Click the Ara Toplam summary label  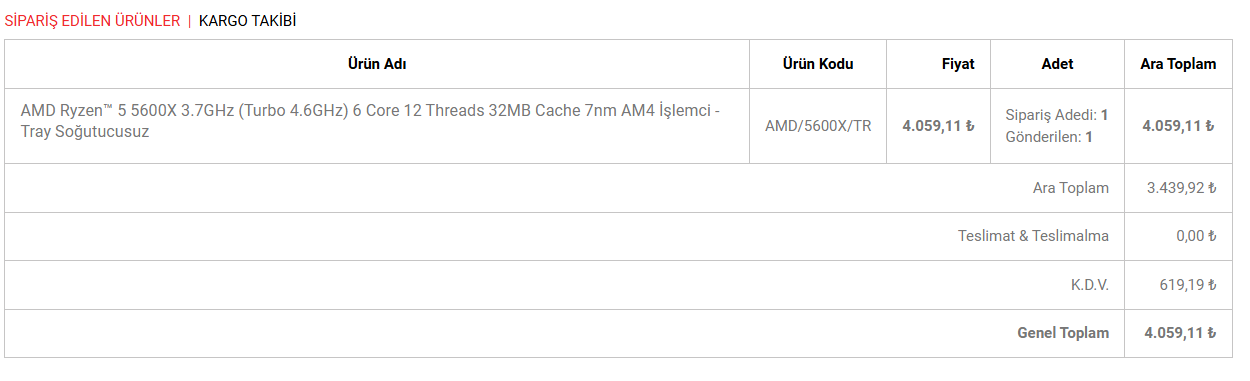(x=1070, y=188)
